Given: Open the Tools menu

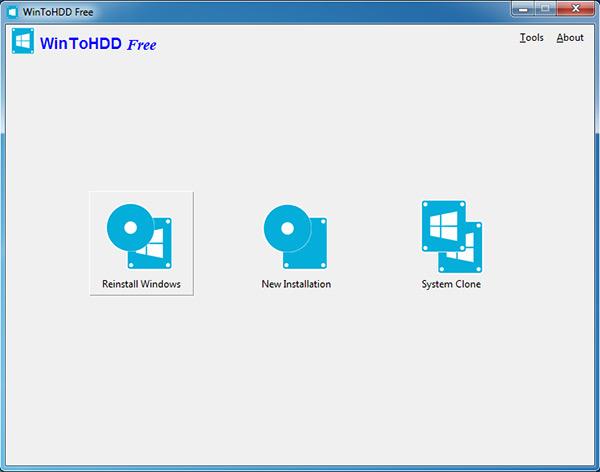Looking at the screenshot, I should click(532, 38).
